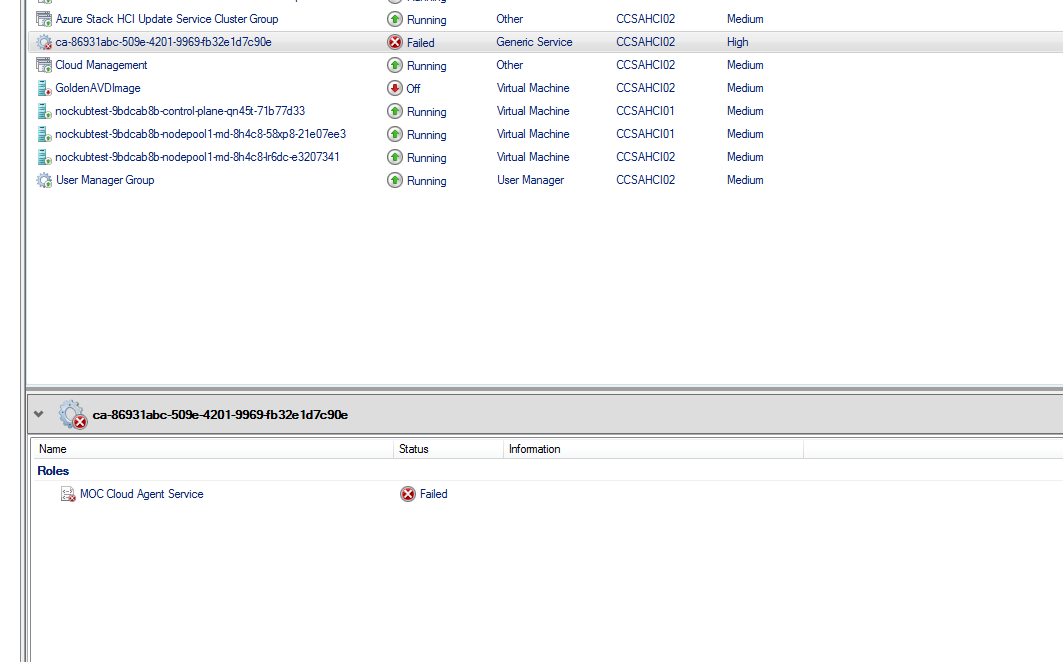Click CCSAHCI02 owner node in User Manager Group row
The width and height of the screenshot is (1063, 662).
[645, 180]
